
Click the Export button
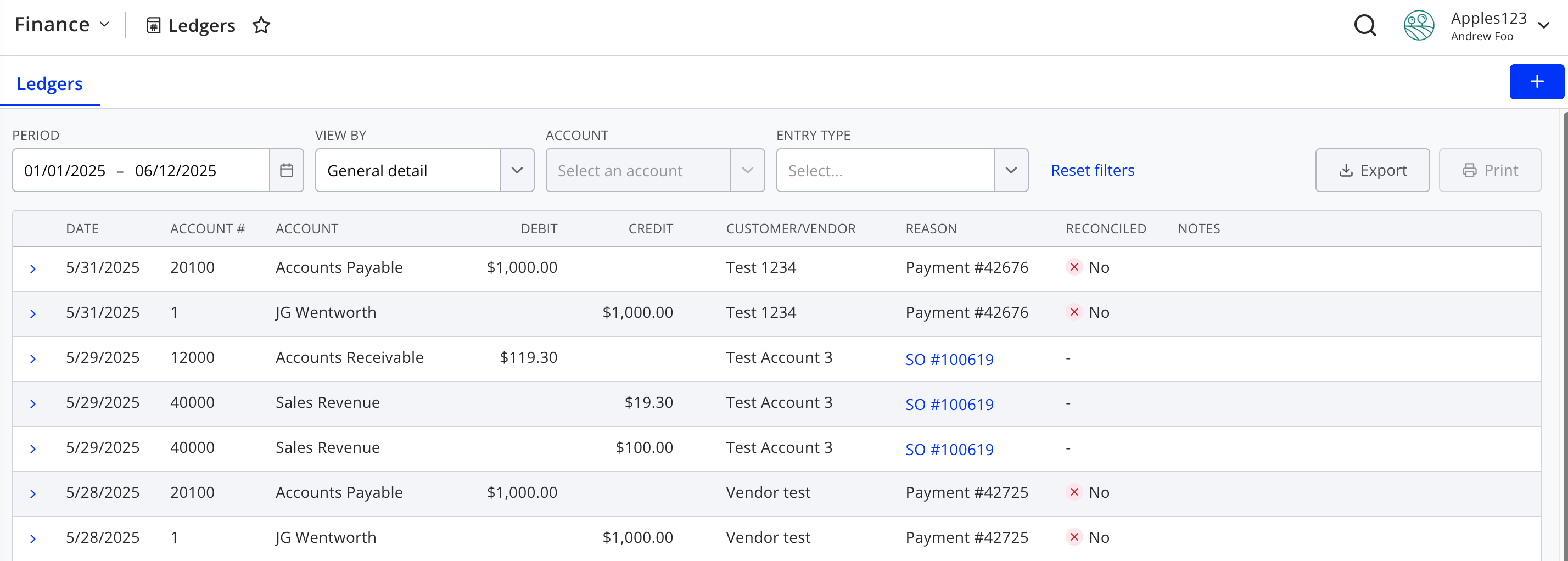pyautogui.click(x=1372, y=170)
